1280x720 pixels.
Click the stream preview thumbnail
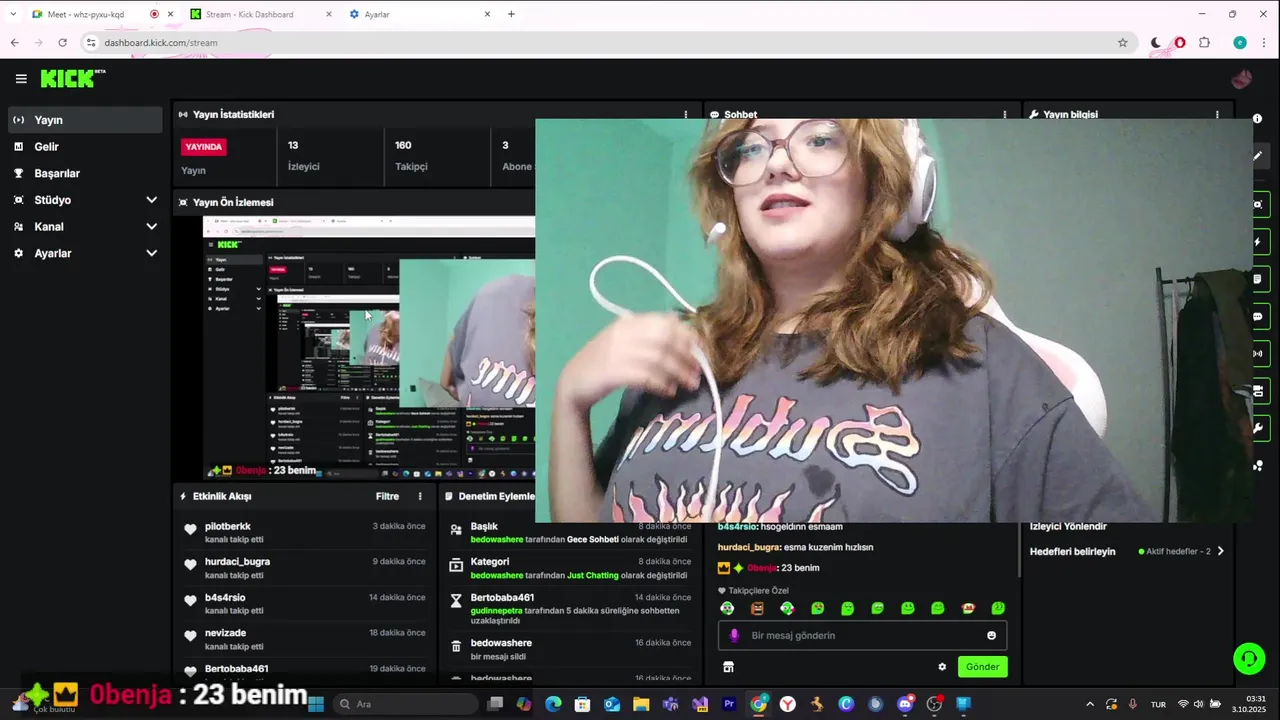coord(369,347)
